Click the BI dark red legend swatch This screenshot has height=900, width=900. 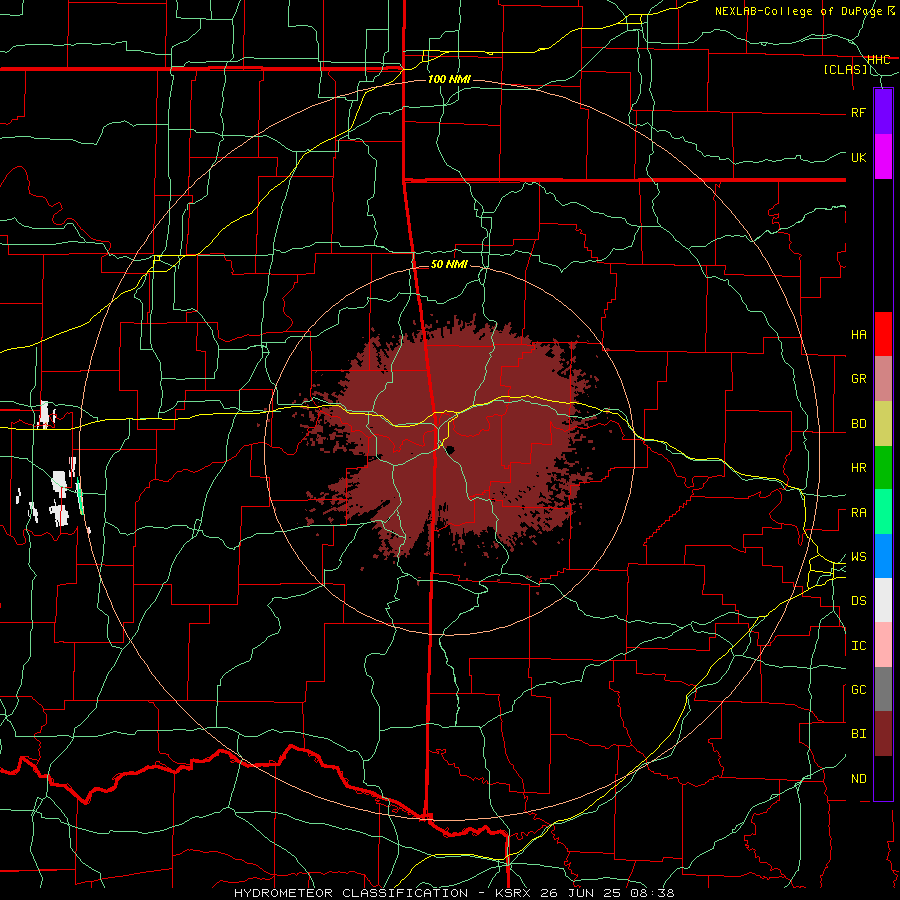pyautogui.click(x=883, y=734)
